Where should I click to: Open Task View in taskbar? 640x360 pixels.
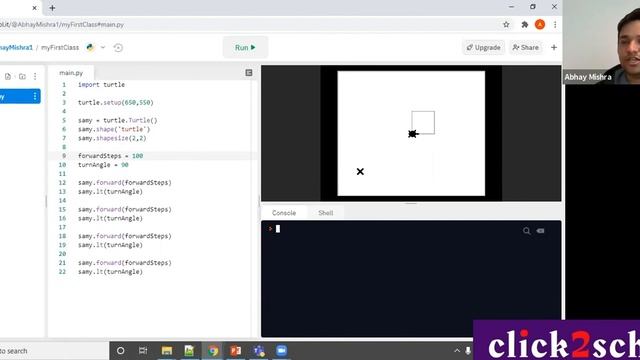pos(143,351)
